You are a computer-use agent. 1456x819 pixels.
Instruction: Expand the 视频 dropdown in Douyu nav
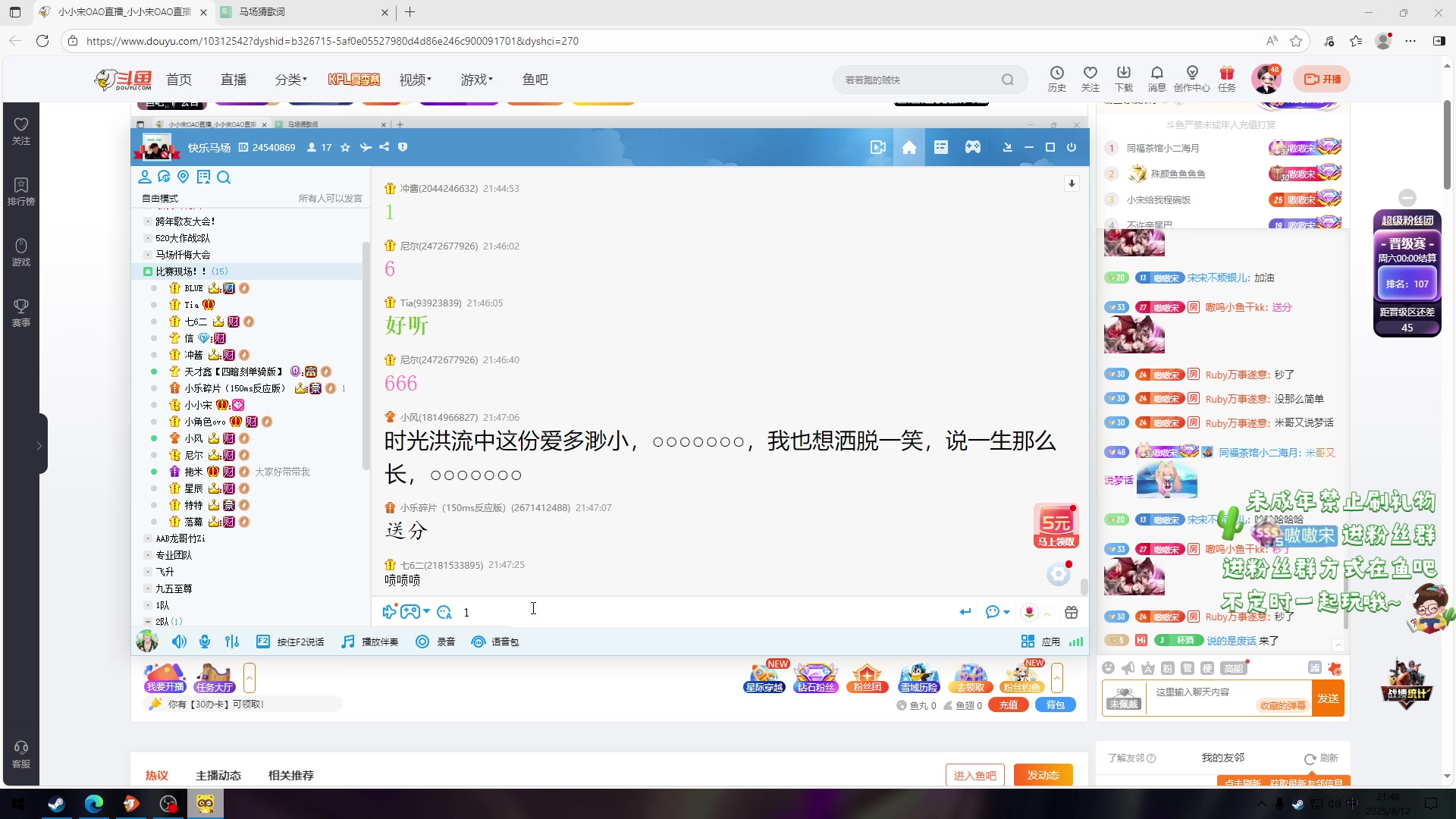[x=415, y=80]
